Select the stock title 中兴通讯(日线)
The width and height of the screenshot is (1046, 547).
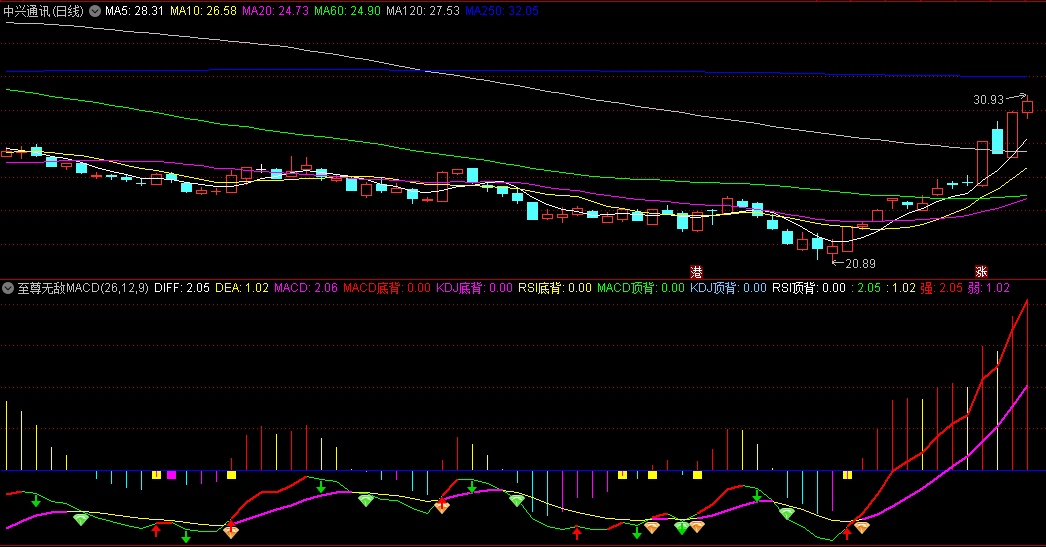pyautogui.click(x=43, y=11)
